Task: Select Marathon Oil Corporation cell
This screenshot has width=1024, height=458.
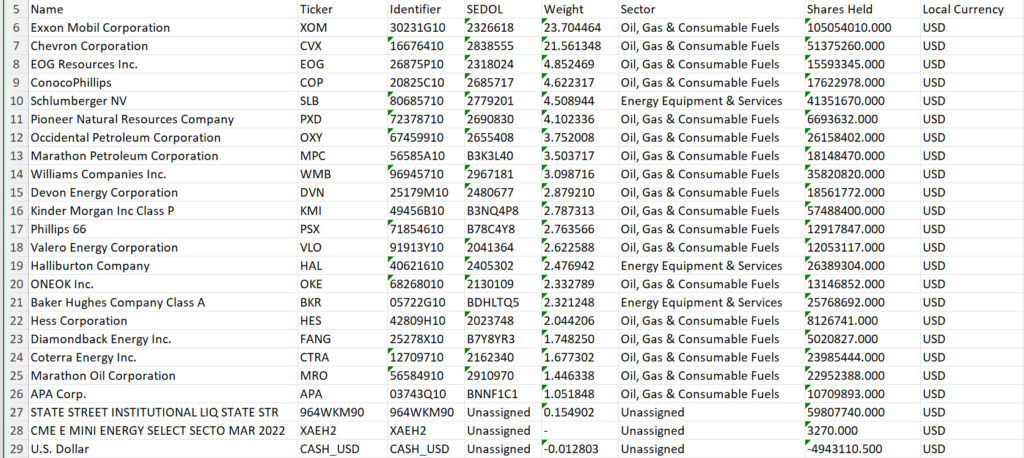Action: [x=162, y=376]
